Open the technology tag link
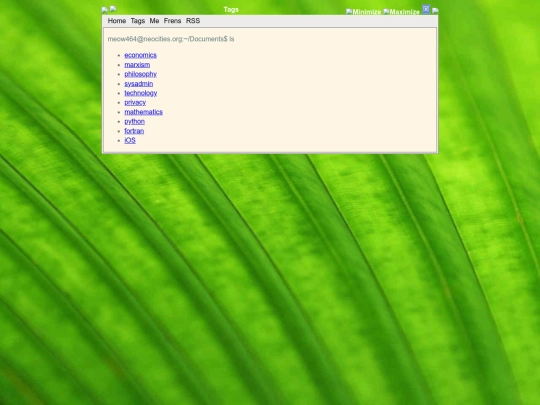Image resolution: width=540 pixels, height=405 pixels. coord(141,93)
